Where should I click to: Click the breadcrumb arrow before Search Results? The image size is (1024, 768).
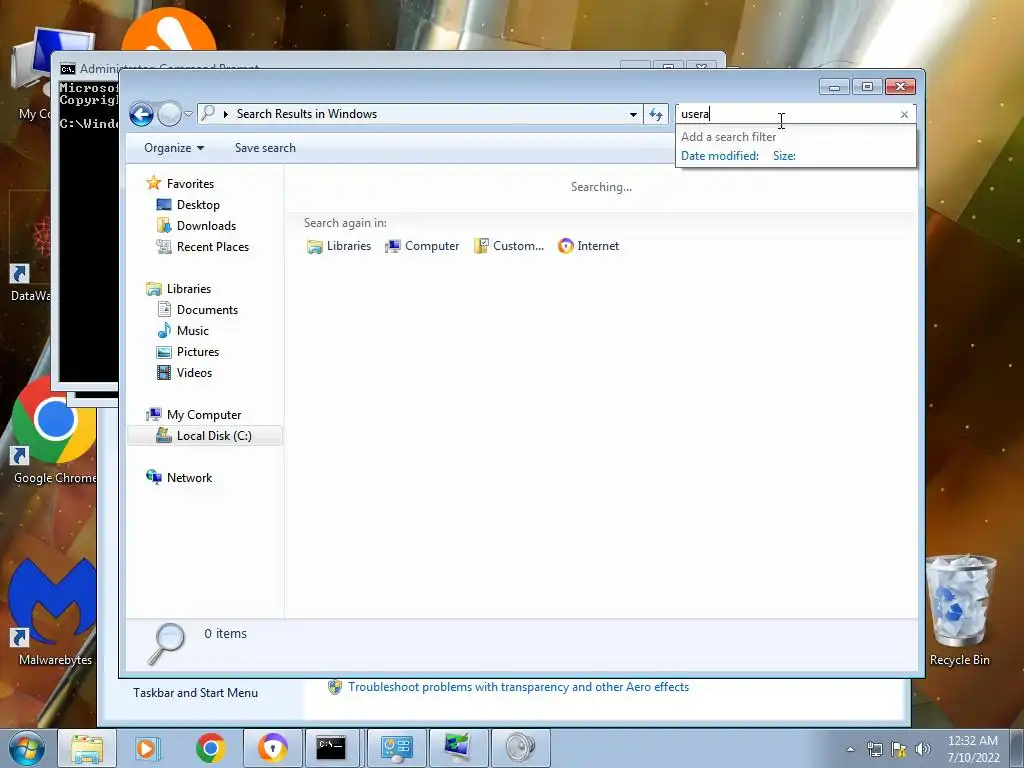[226, 114]
